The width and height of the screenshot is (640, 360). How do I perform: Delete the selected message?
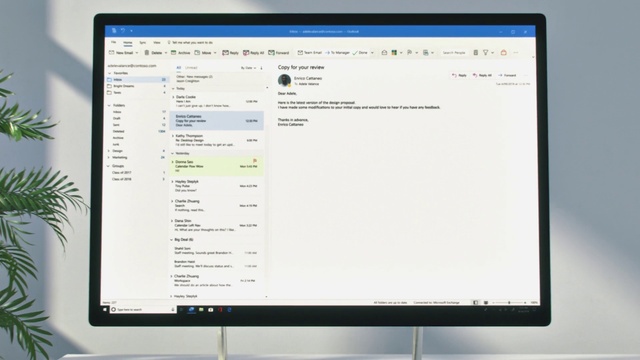pos(153,53)
